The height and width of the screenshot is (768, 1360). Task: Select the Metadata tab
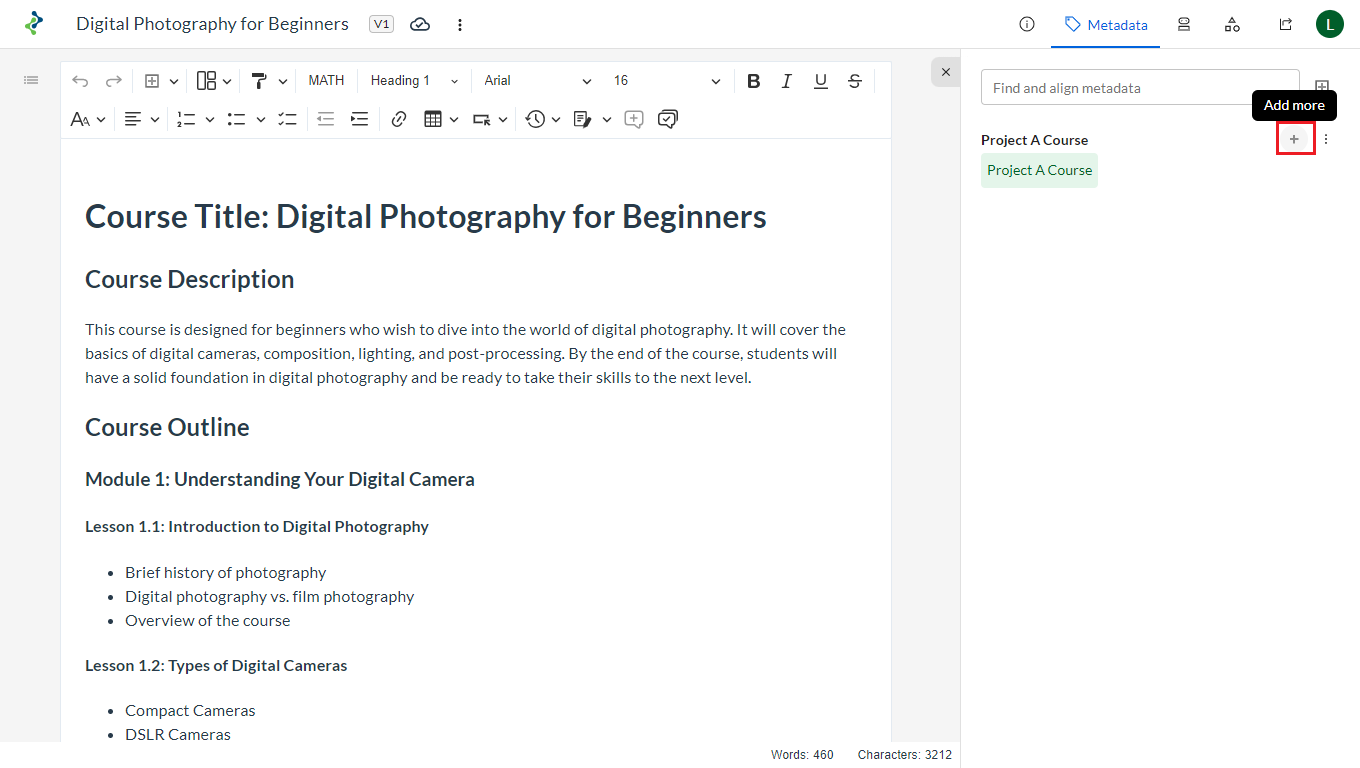[x=1105, y=24]
